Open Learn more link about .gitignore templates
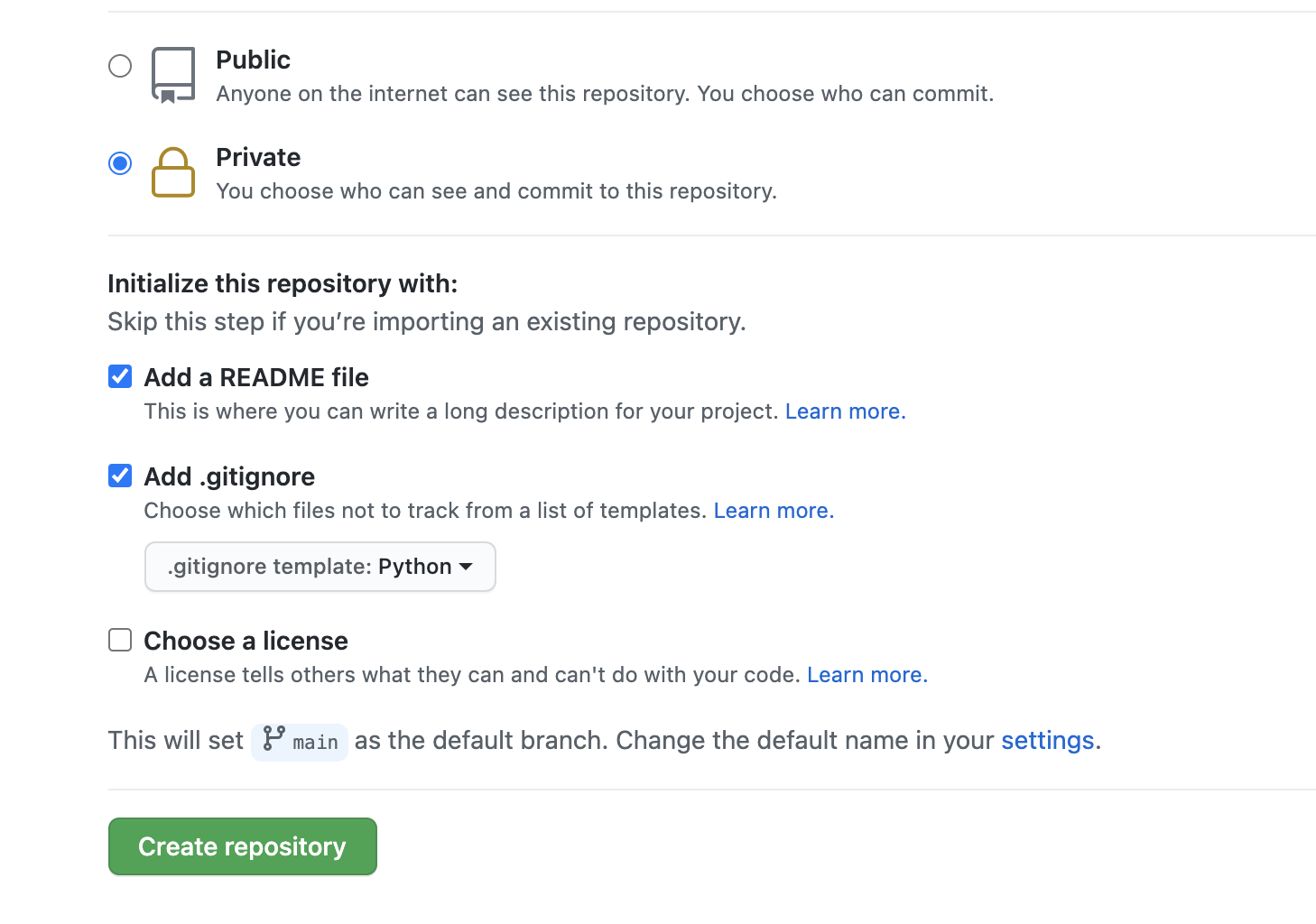Screen dimensions: 1316x924 pos(774,511)
